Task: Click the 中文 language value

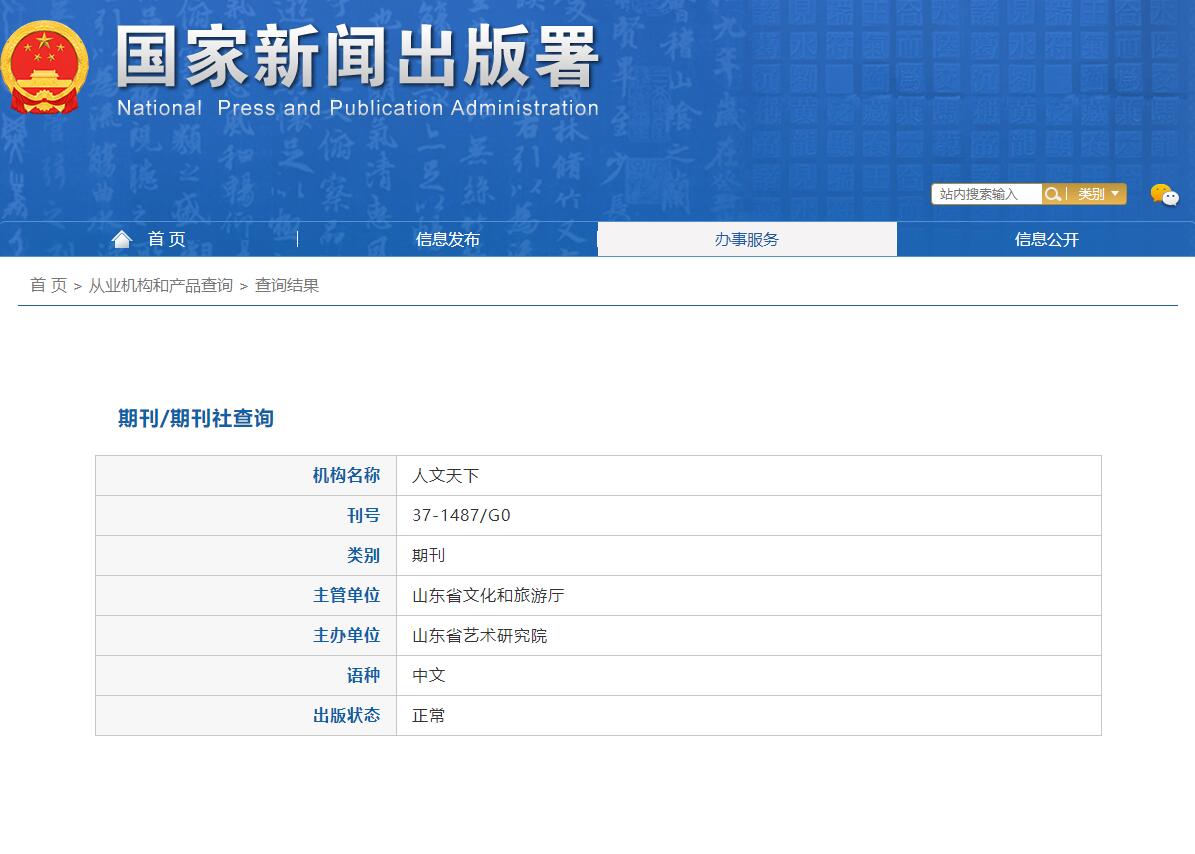Action: (x=429, y=676)
